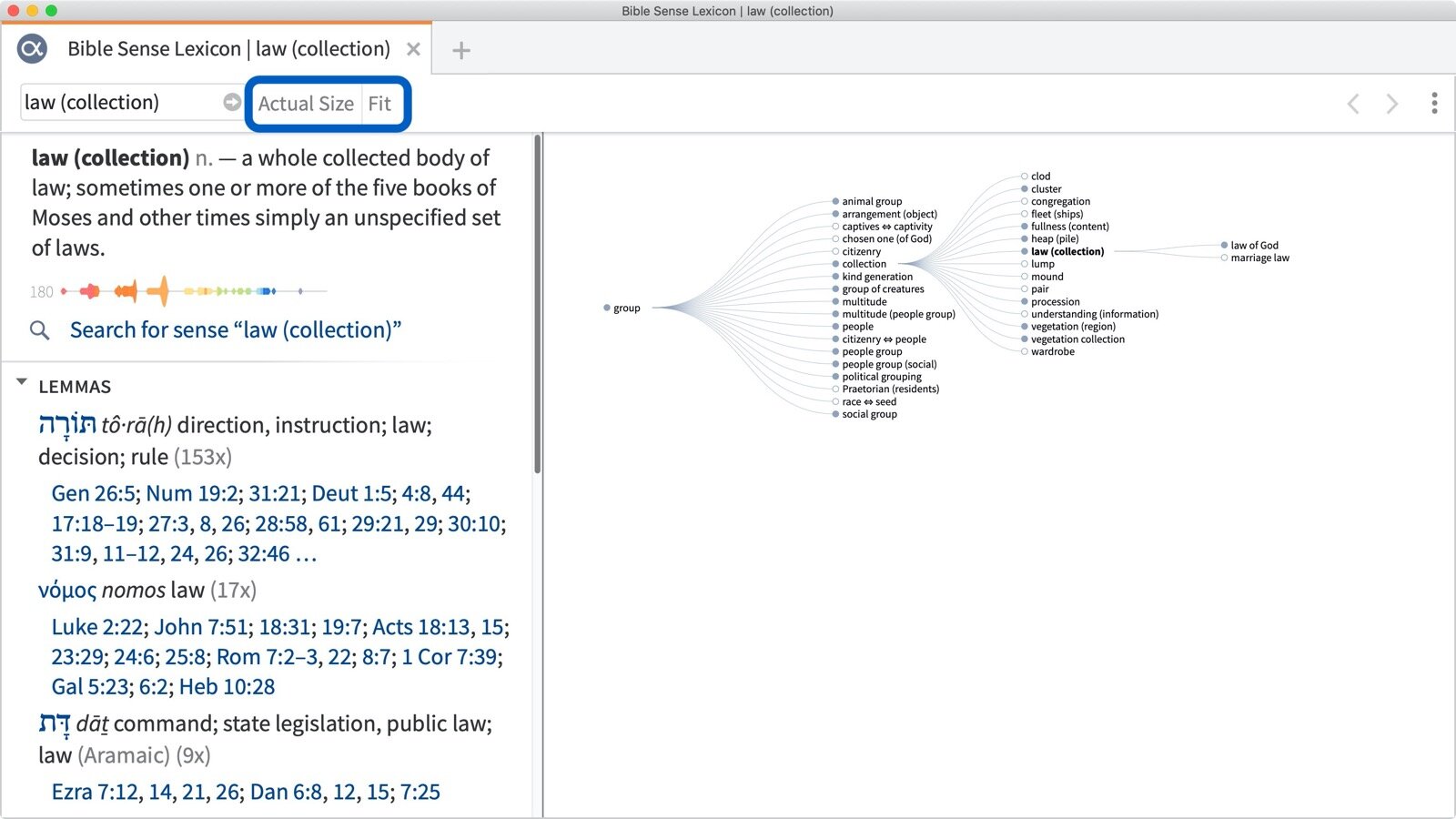
Task: Click the occurrence distribution sparkline
Action: click(x=194, y=291)
